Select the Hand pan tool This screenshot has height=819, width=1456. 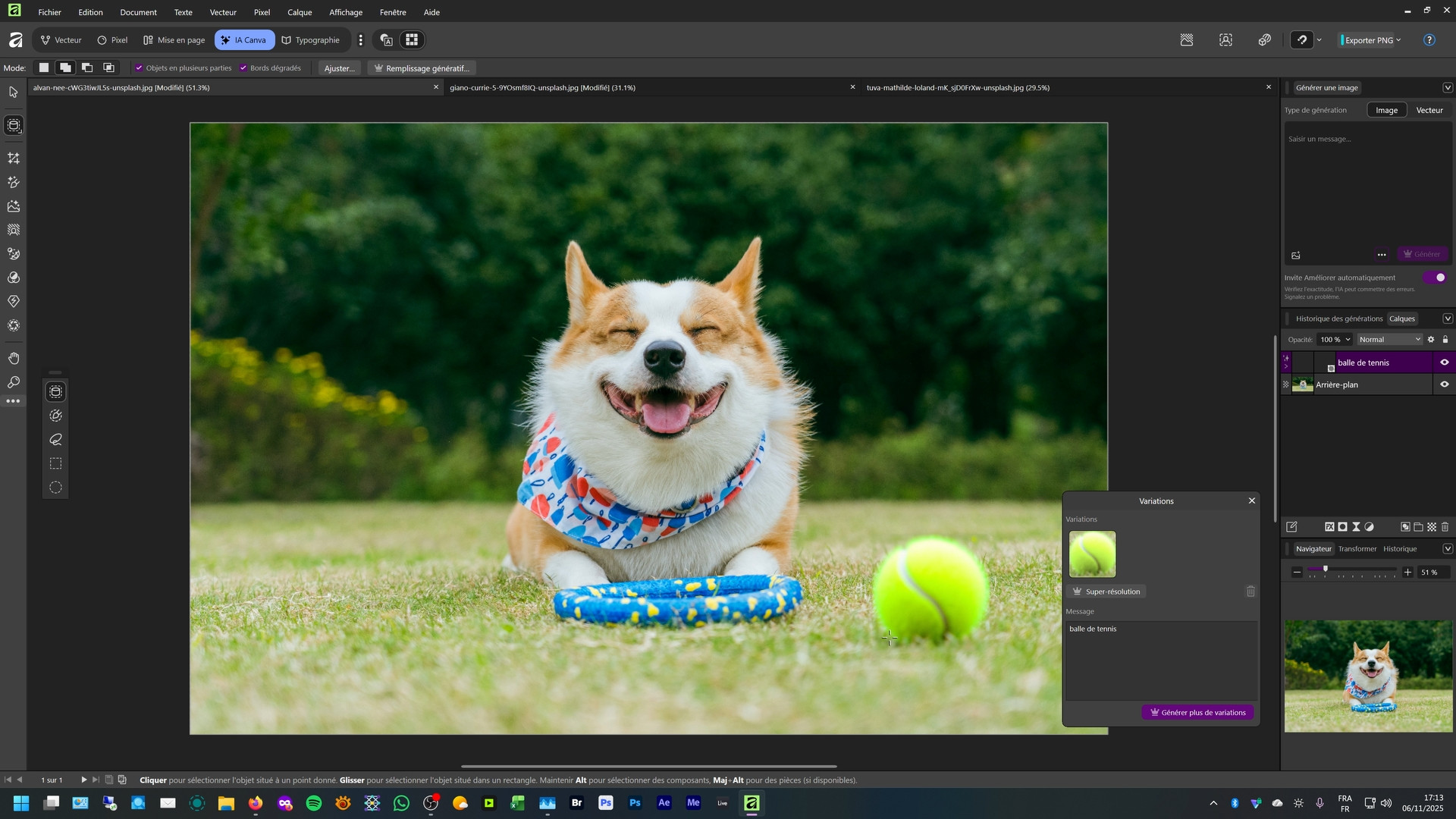pyautogui.click(x=14, y=359)
